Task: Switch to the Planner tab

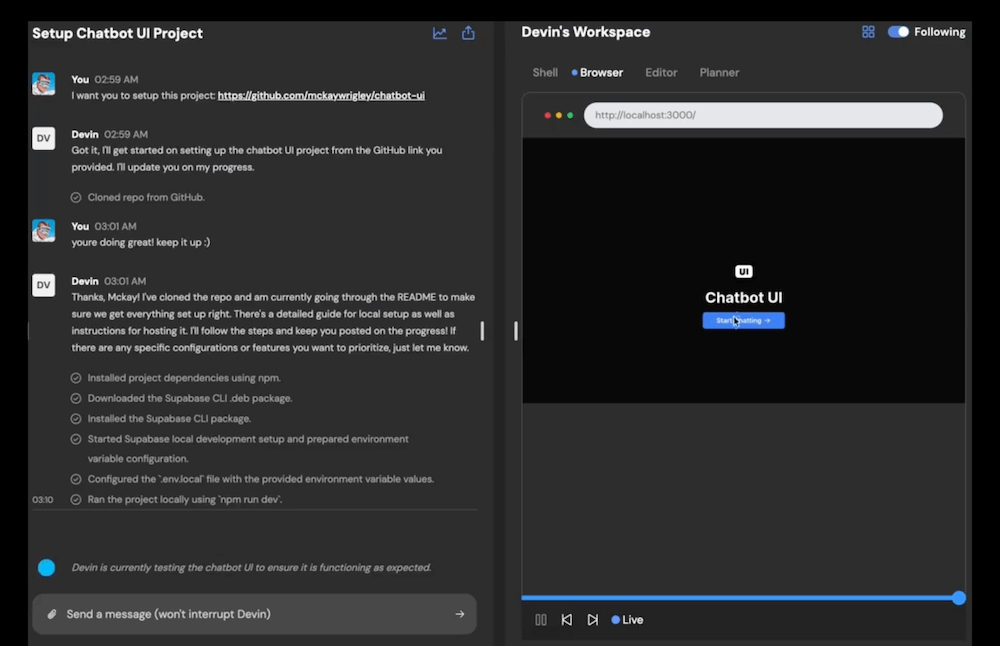Action: [719, 73]
